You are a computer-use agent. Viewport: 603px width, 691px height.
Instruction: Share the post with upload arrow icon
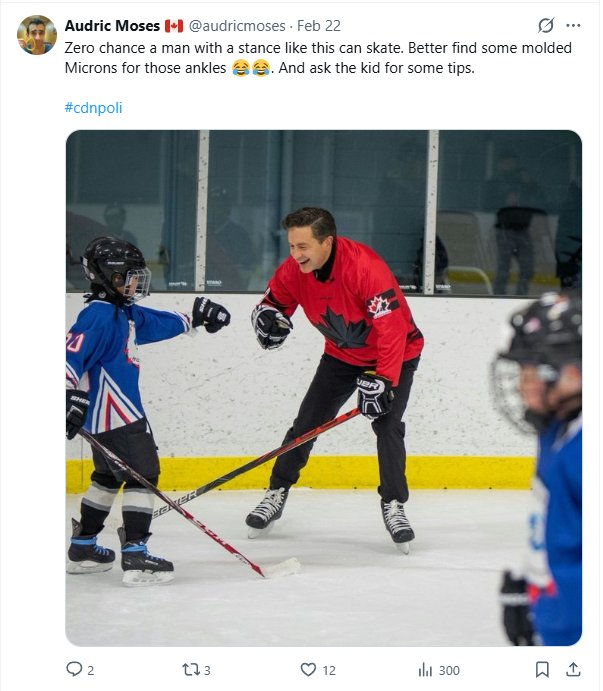coord(573,669)
